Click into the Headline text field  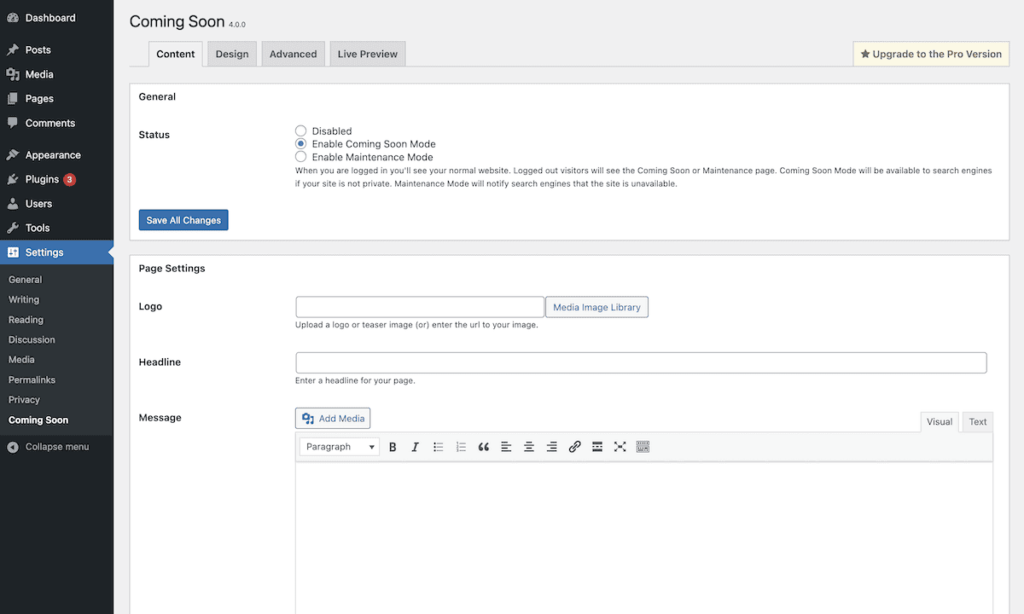click(x=640, y=363)
